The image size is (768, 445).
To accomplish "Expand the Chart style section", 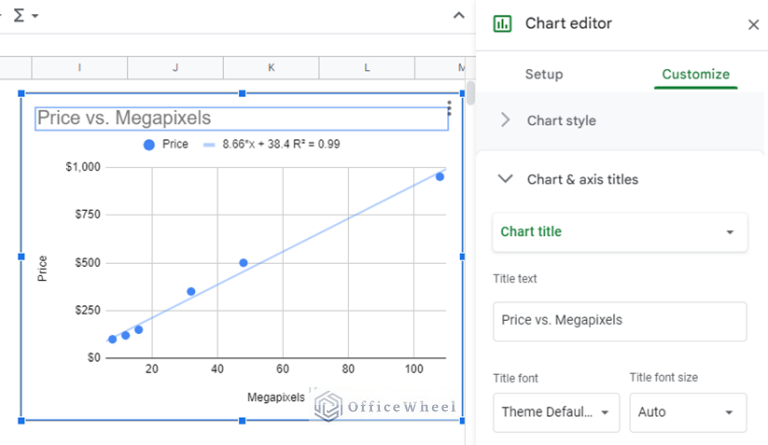I will point(620,120).
